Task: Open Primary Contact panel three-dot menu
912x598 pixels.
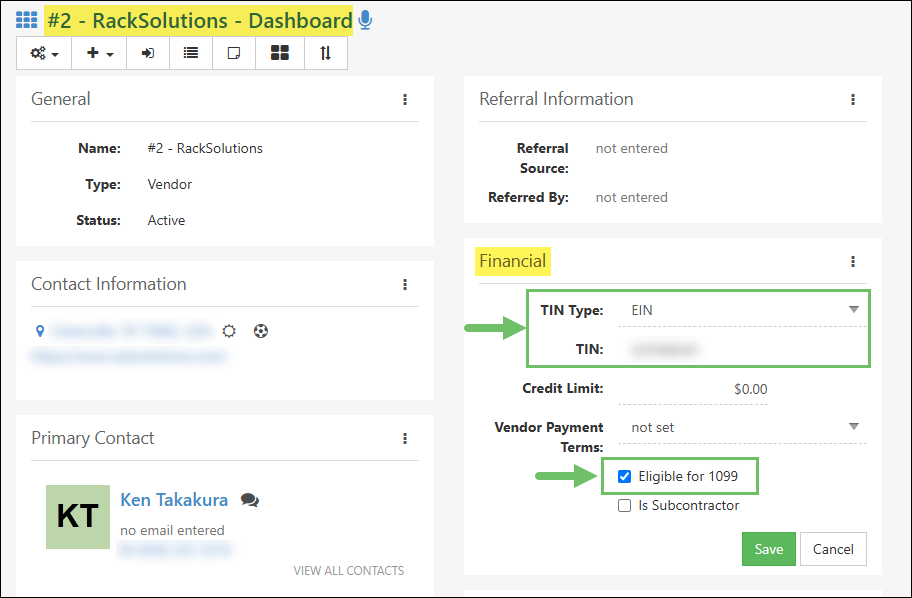Action: 405,439
